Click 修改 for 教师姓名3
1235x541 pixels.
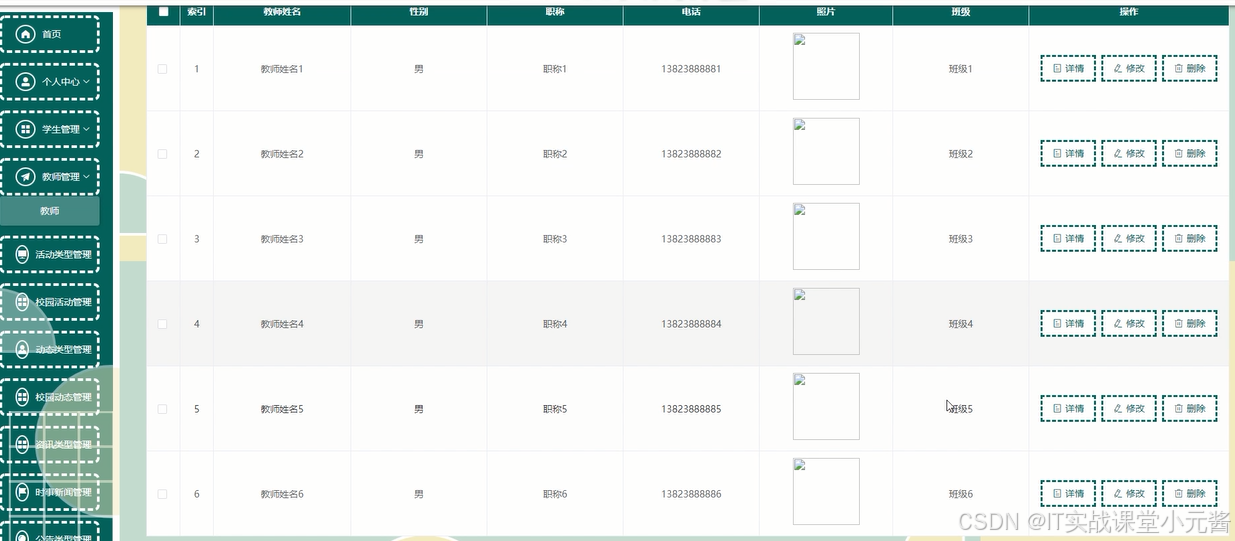coord(1129,239)
